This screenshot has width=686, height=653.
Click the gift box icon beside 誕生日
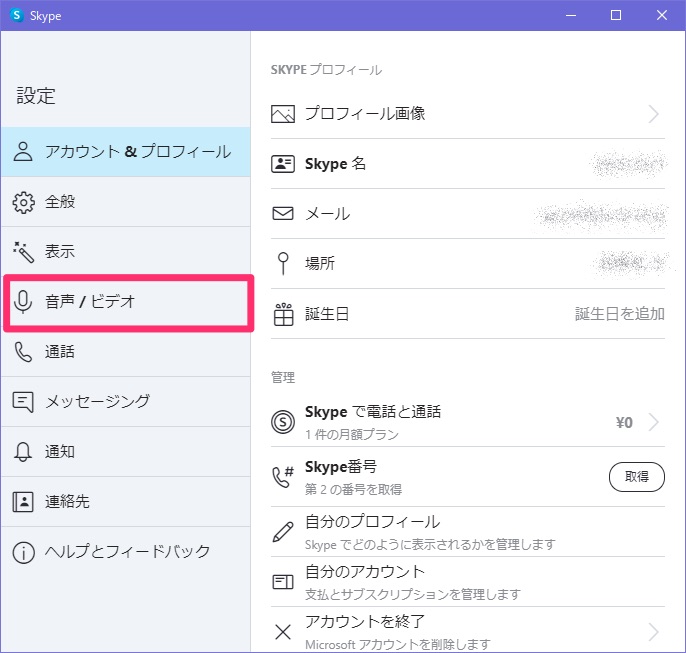click(x=283, y=314)
